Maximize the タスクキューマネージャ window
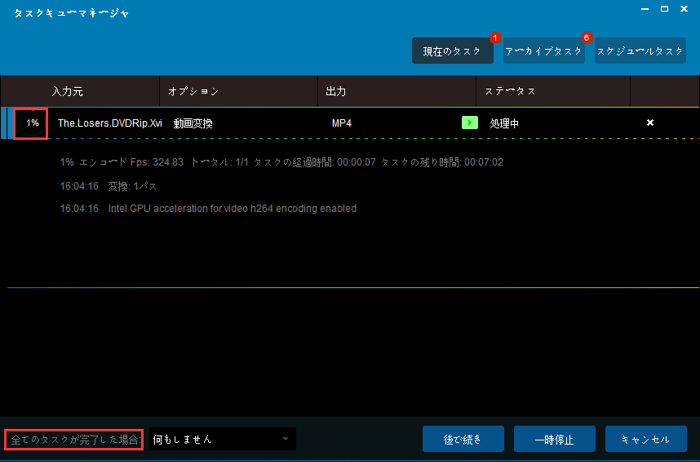 664,9
